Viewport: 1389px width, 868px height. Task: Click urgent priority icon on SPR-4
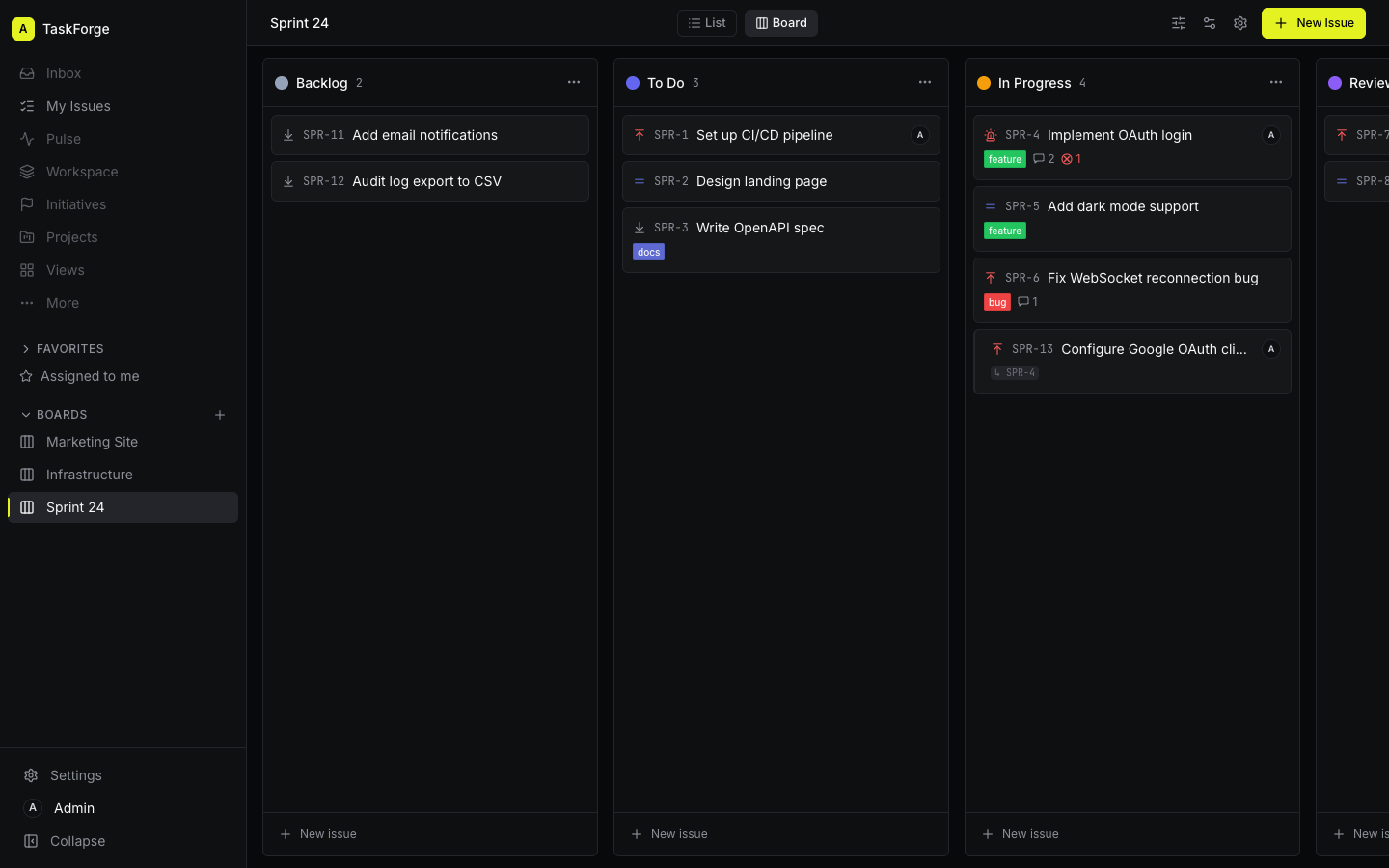click(x=991, y=135)
